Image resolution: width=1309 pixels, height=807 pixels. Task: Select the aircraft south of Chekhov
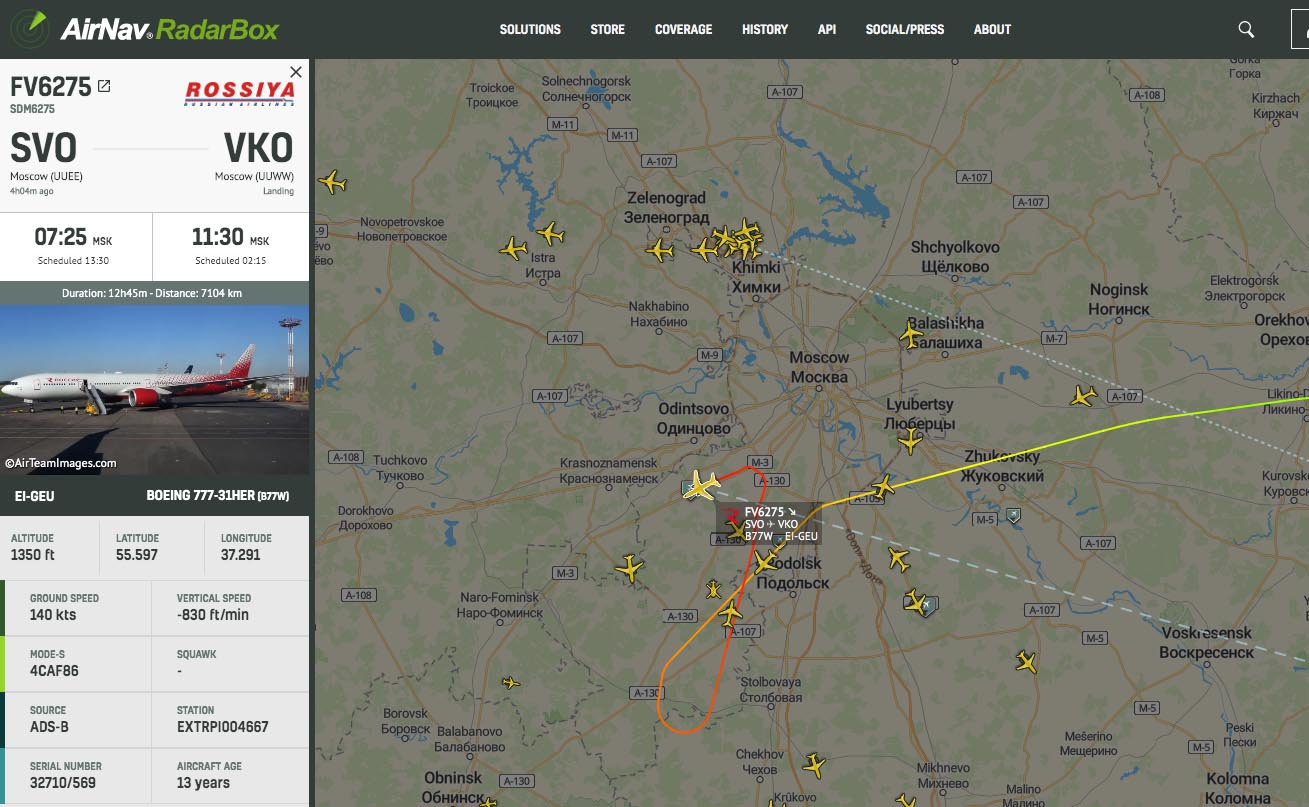pyautogui.click(x=814, y=766)
